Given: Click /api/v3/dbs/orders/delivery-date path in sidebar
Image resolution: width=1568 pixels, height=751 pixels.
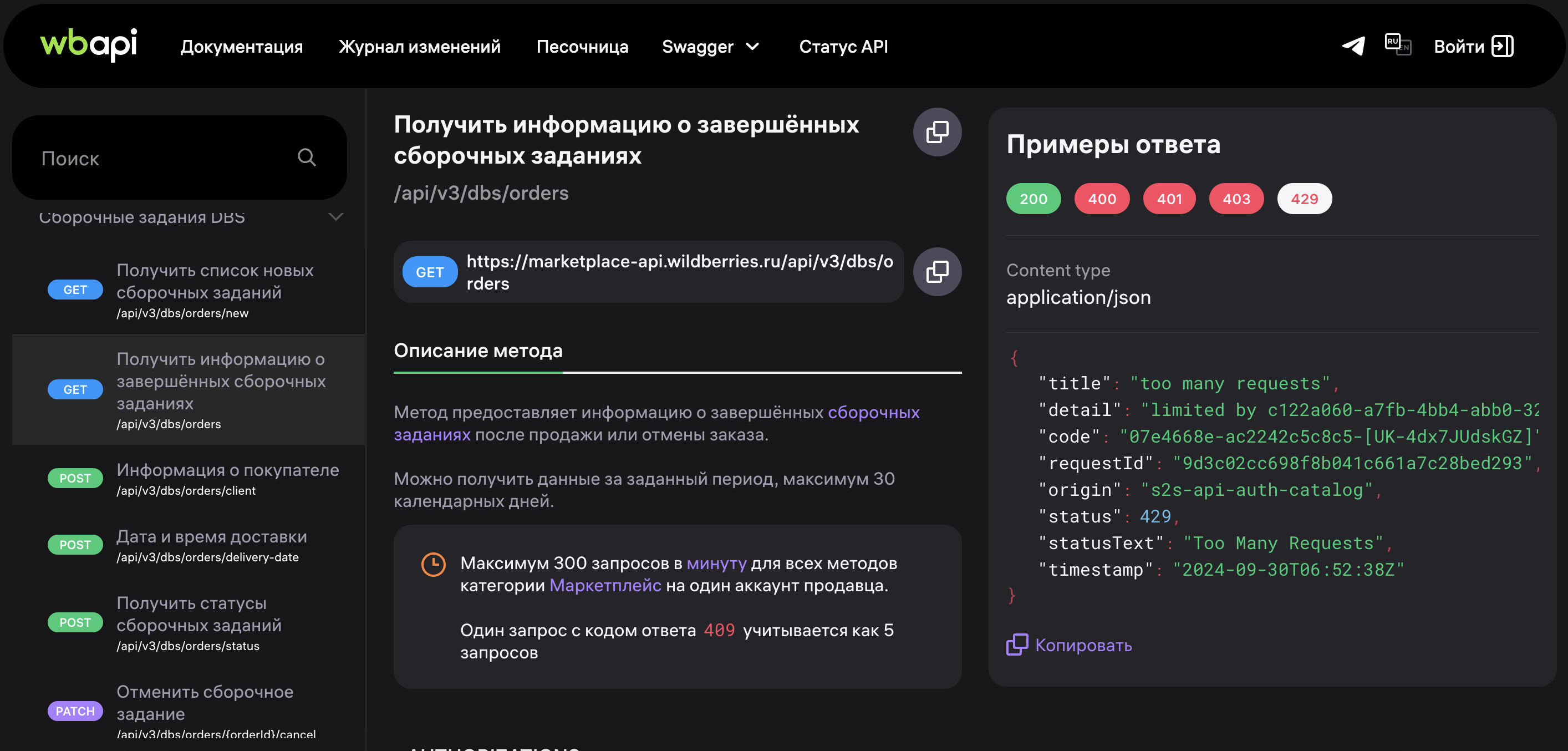Looking at the screenshot, I should [x=207, y=557].
